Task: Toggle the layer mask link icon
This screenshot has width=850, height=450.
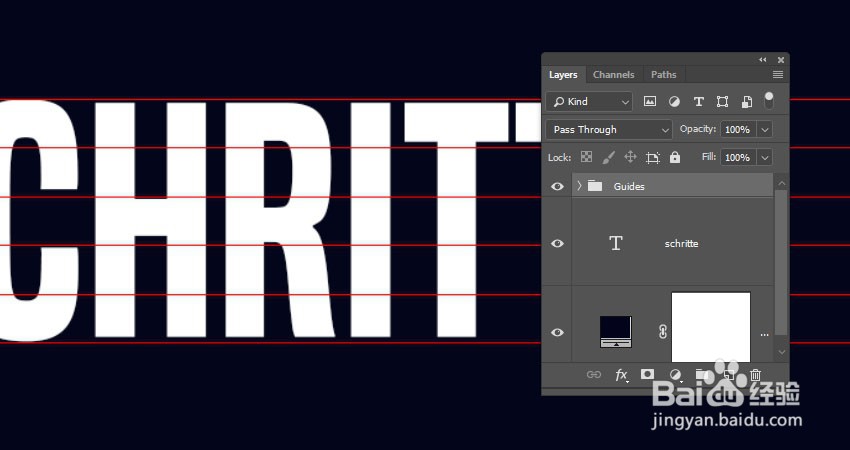Action: (x=662, y=332)
